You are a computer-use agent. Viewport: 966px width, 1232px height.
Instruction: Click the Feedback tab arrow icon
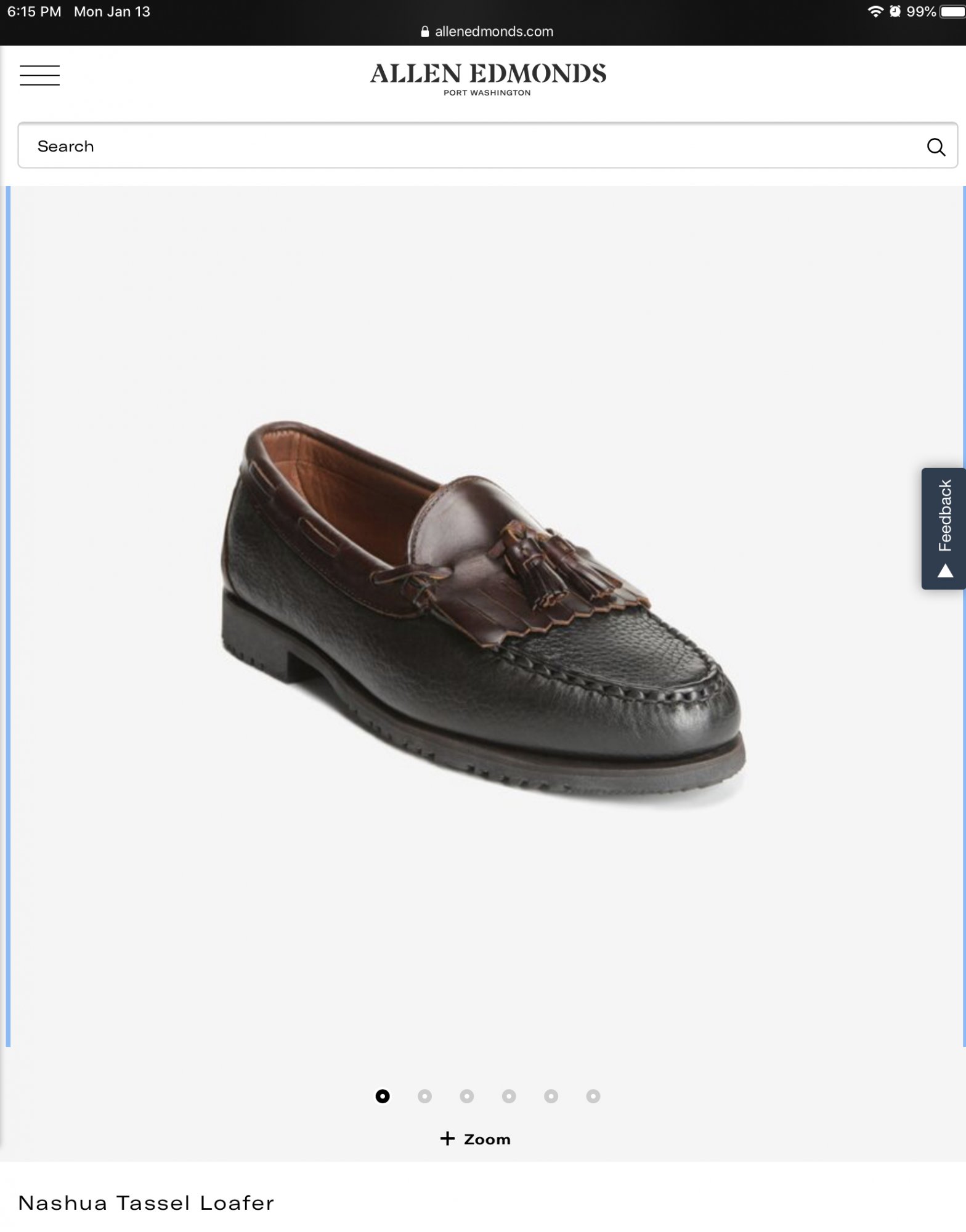945,572
